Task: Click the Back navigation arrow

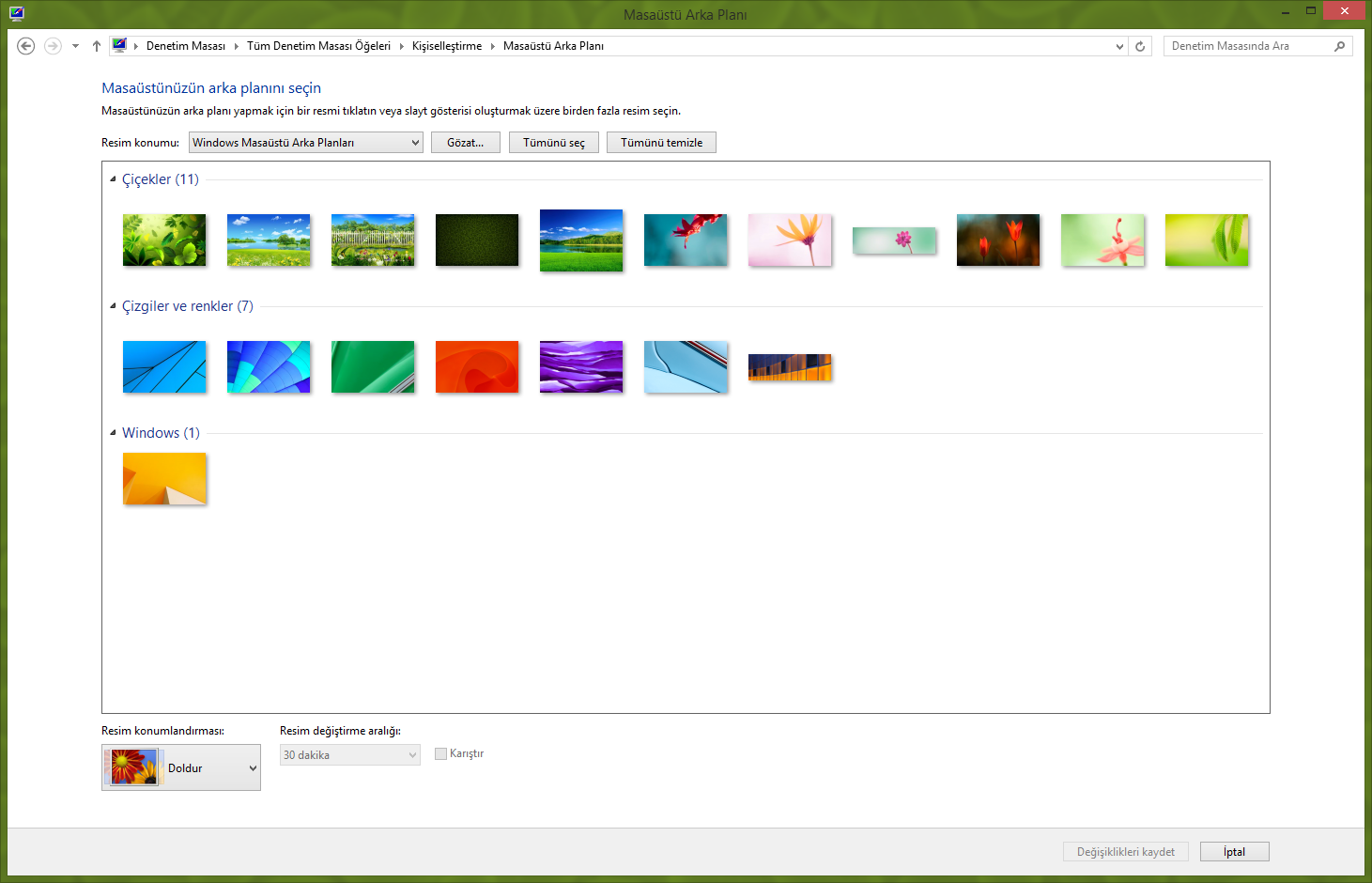Action: (26, 46)
